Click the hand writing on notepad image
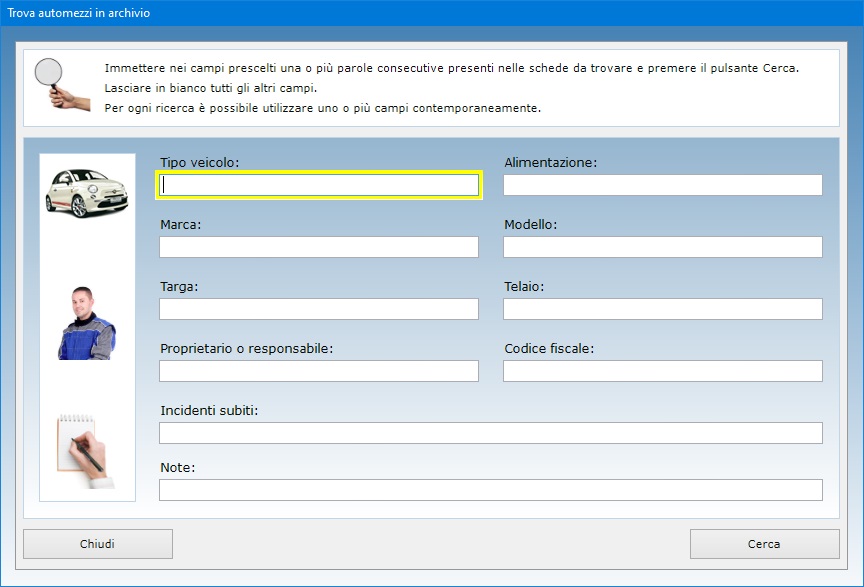The image size is (864, 587). 85,451
